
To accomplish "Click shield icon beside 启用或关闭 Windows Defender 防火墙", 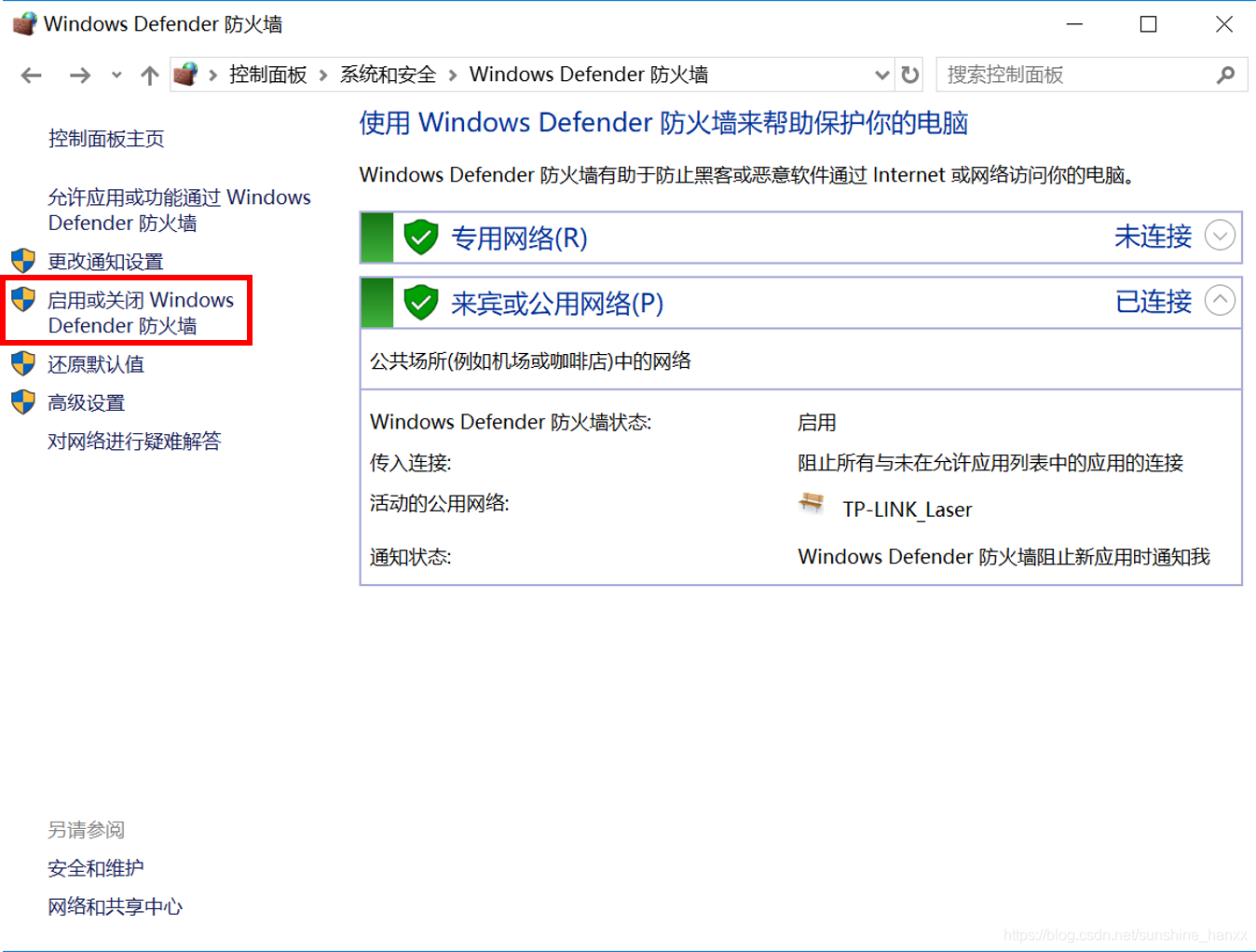I will tap(23, 299).
